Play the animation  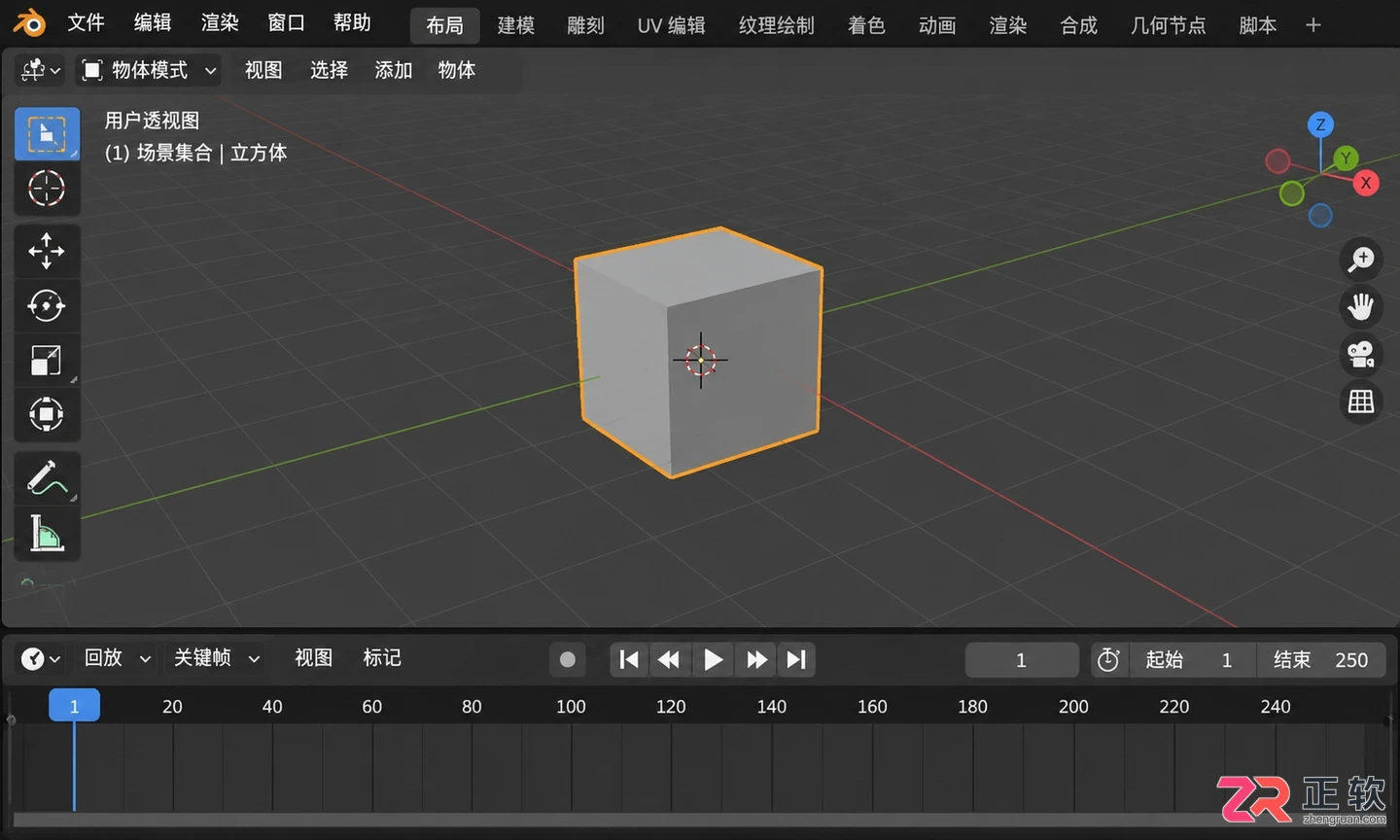(x=713, y=659)
